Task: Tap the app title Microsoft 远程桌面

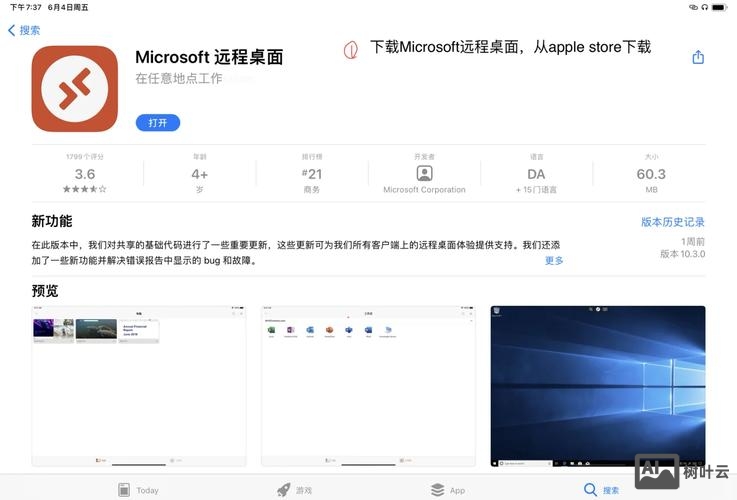Action: [209, 57]
